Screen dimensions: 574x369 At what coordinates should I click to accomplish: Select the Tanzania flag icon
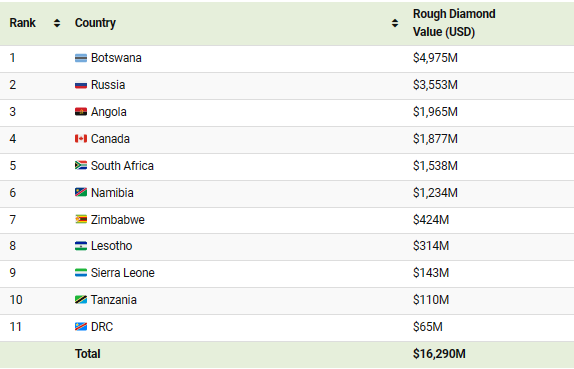click(81, 300)
